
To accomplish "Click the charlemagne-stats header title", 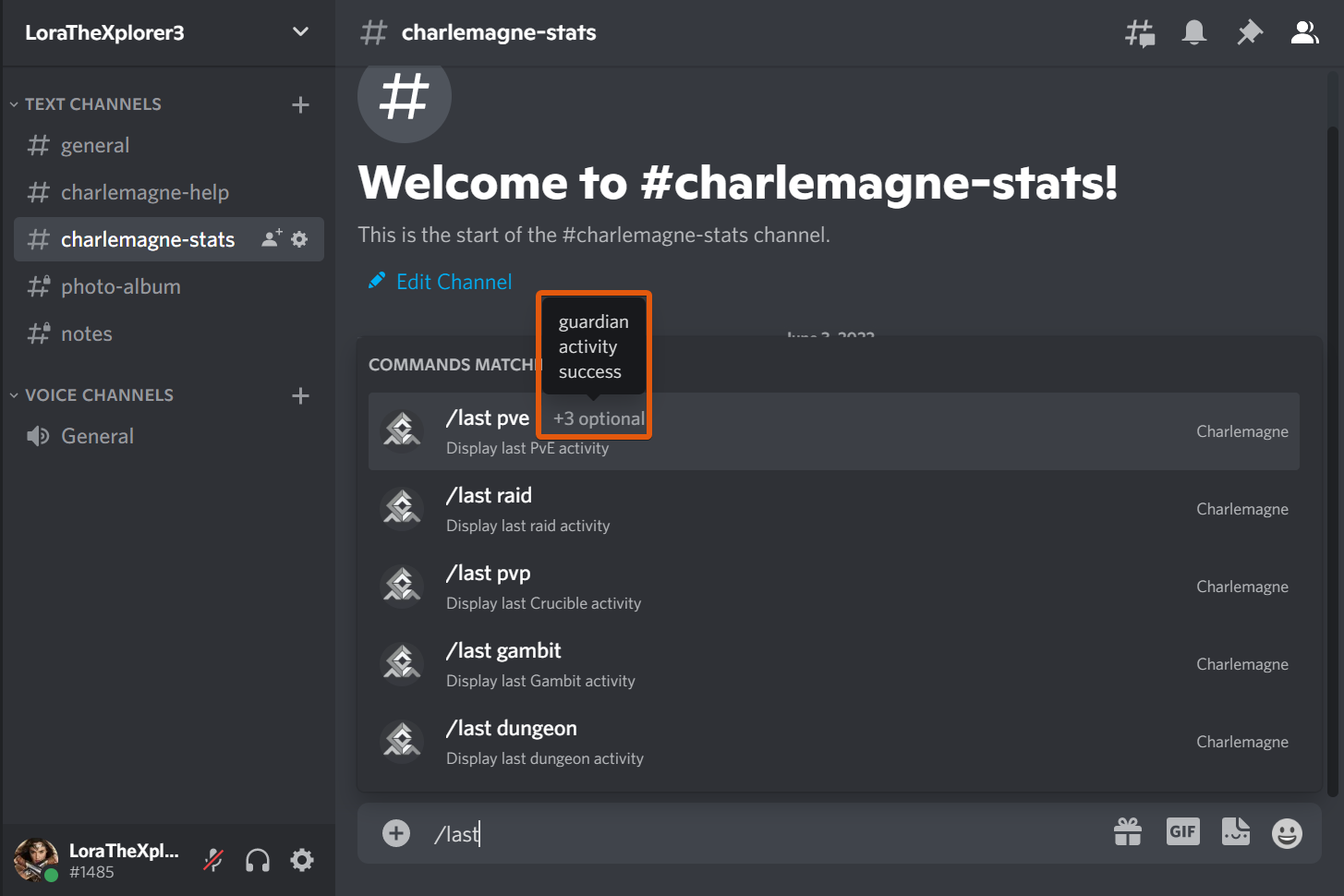I will click(x=499, y=33).
